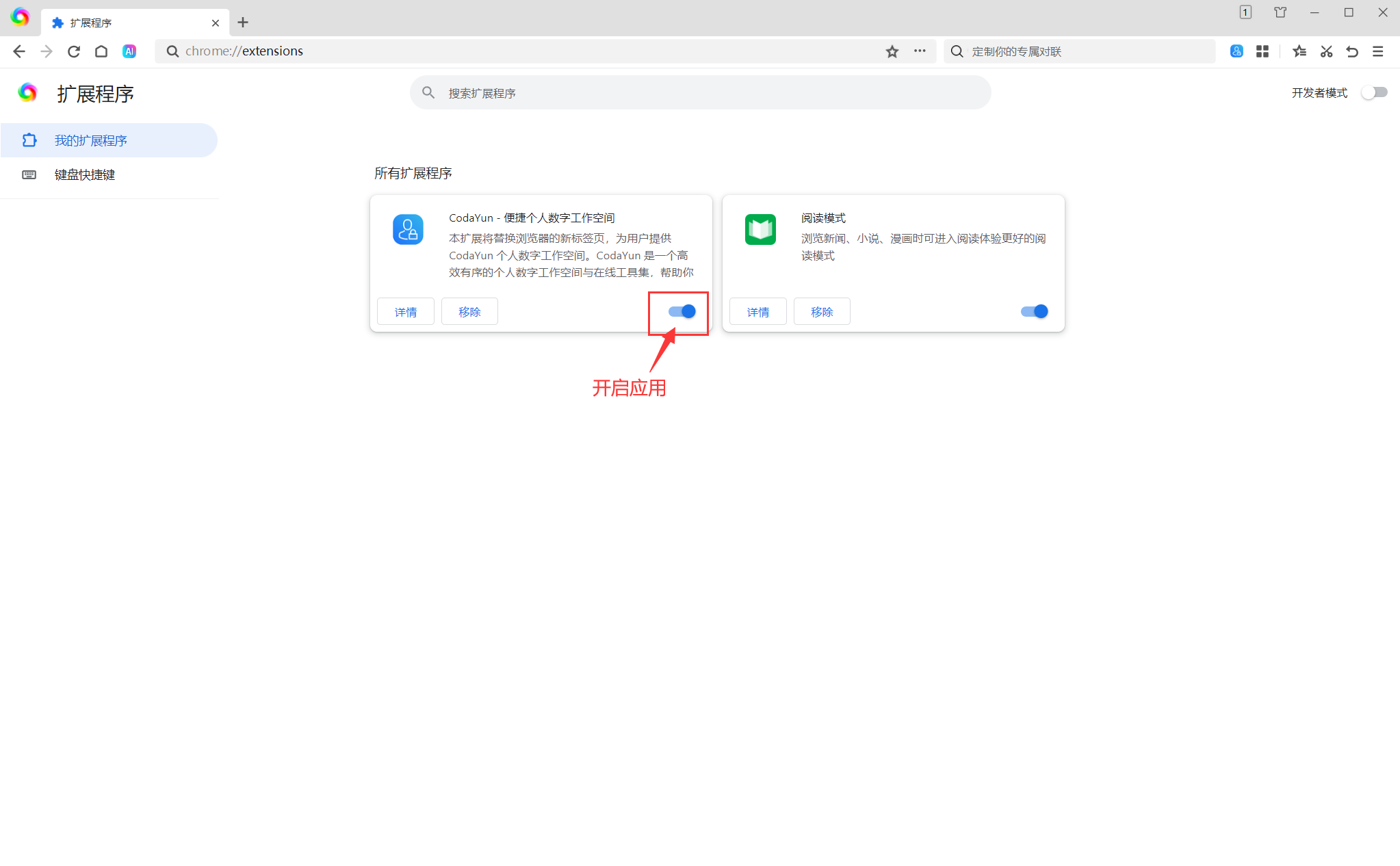Viewport: 1400px width, 866px height.
Task: Disable the CodaYun extension toggle
Action: 682,312
